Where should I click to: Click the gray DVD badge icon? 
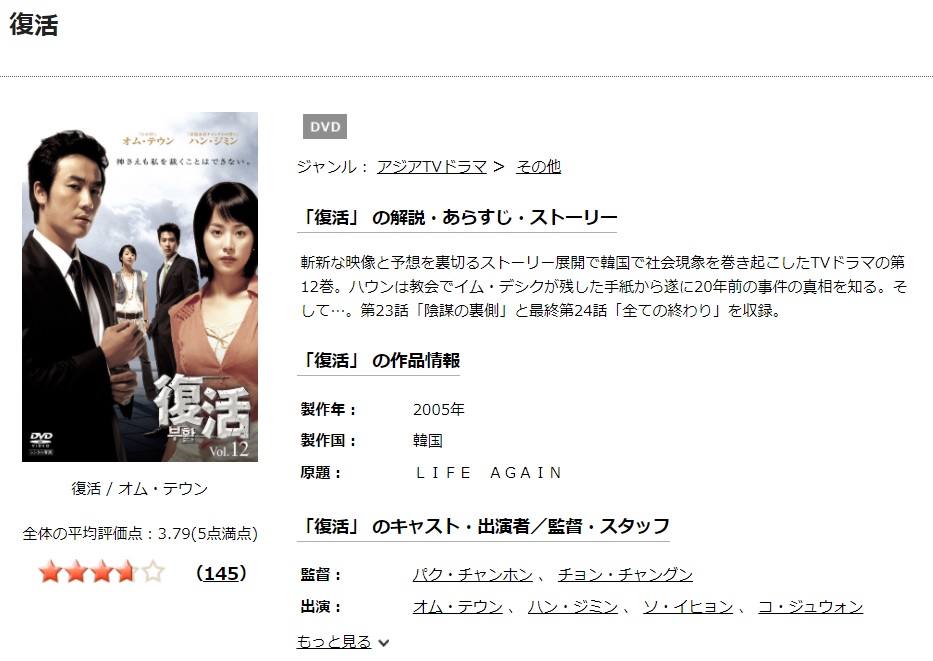tap(325, 126)
